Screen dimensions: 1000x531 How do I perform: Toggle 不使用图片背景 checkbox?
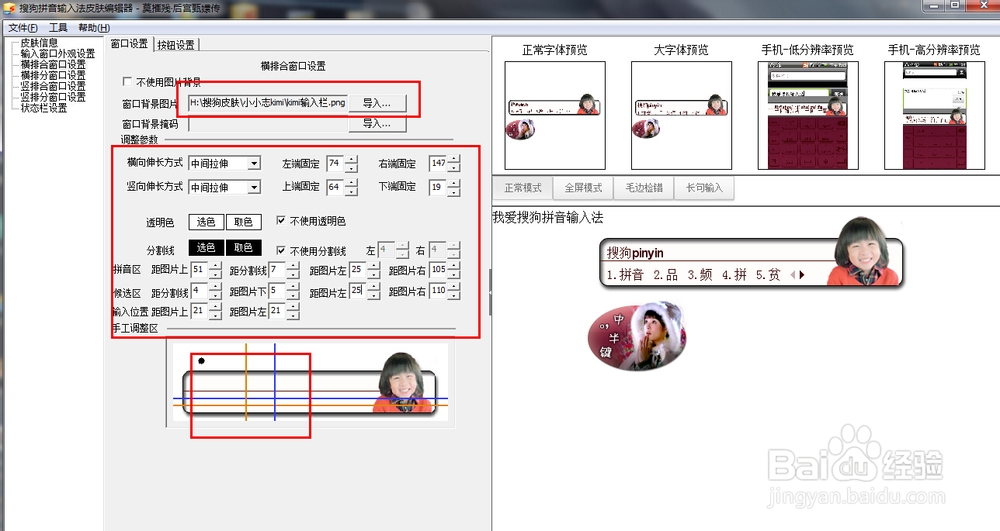127,82
